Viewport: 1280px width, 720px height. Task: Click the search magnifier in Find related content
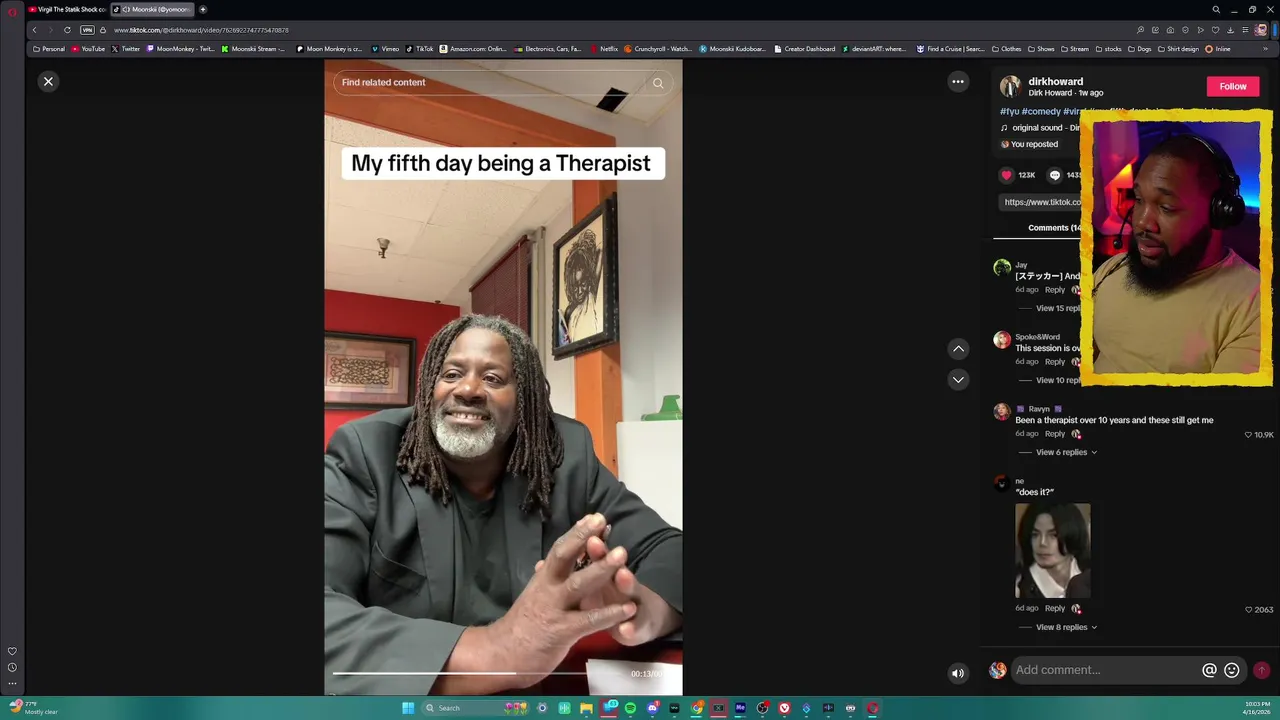point(658,83)
